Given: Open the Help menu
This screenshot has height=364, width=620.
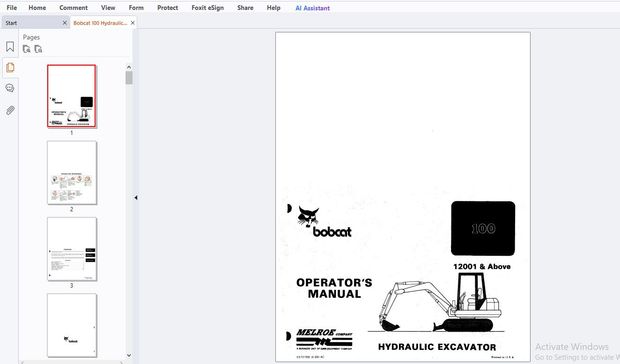Looking at the screenshot, I should [273, 8].
